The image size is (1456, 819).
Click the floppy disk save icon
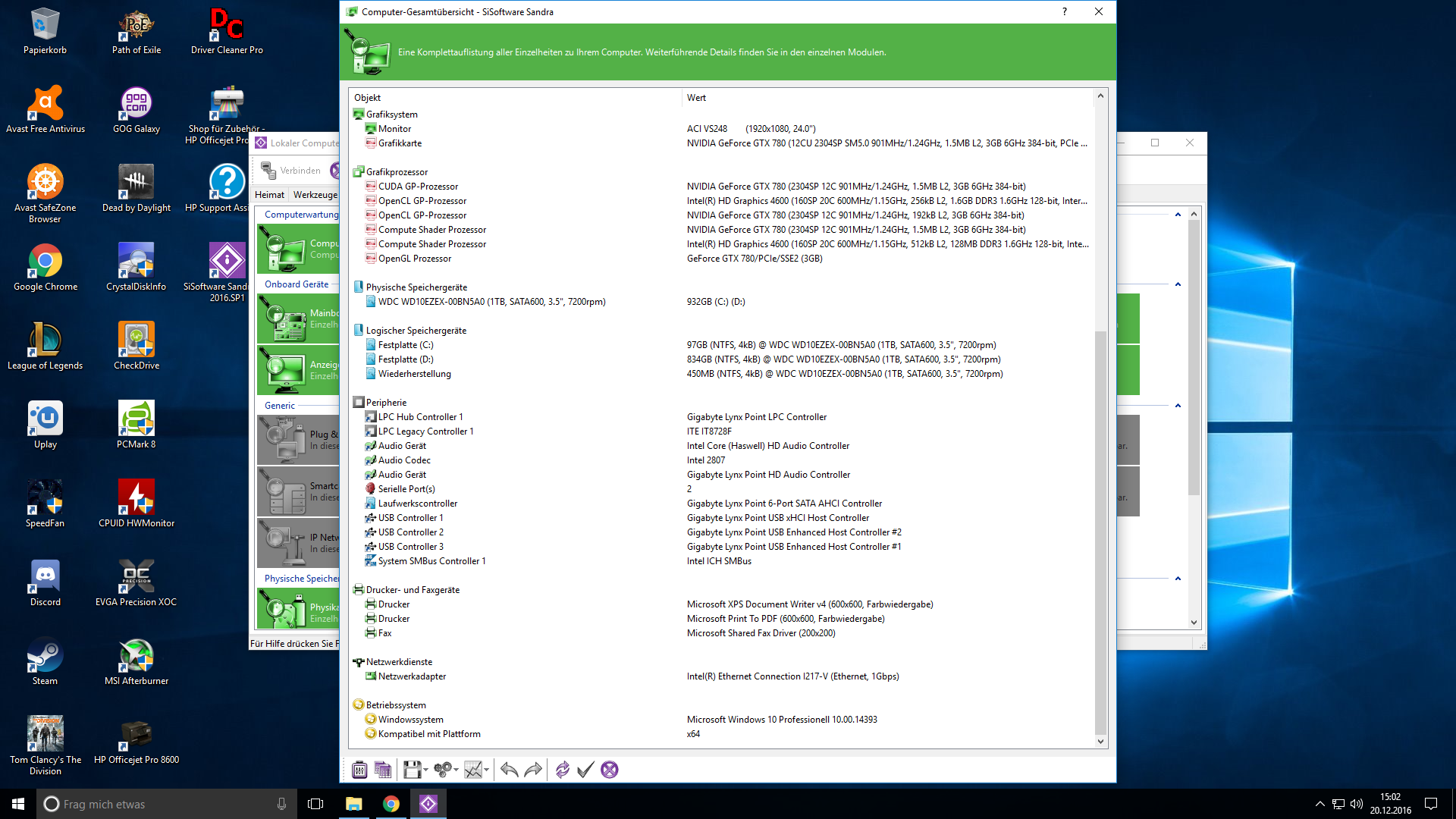pos(412,770)
